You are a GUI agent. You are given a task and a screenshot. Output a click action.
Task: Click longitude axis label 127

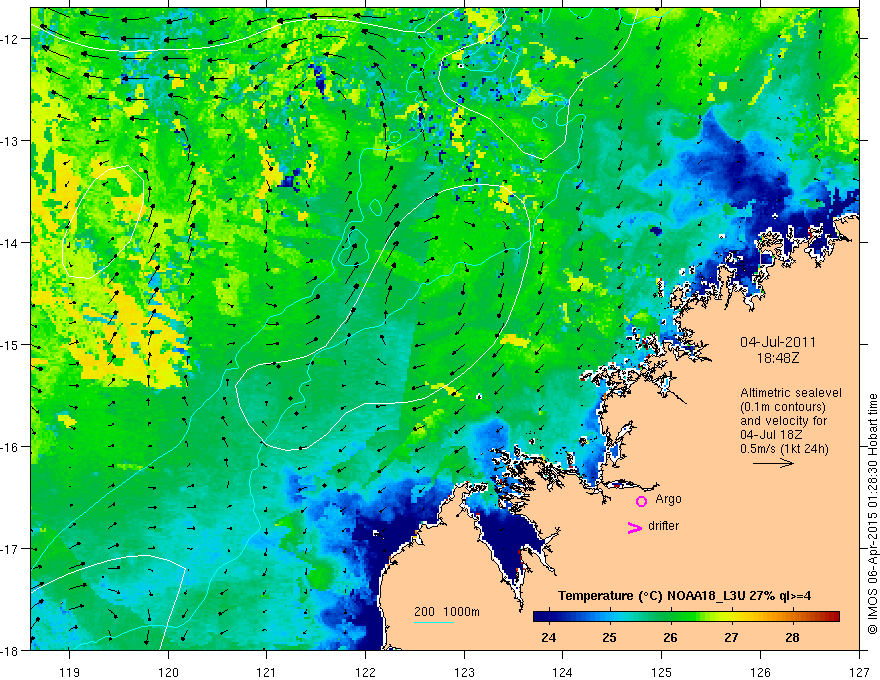pyautogui.click(x=859, y=672)
